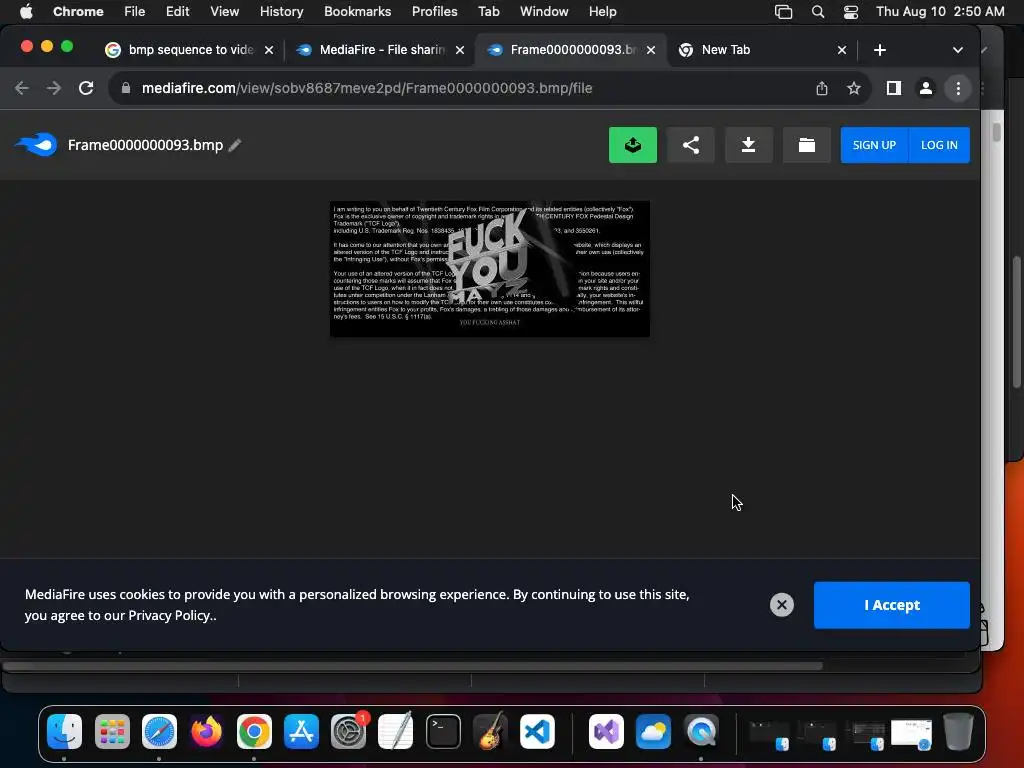Go back with the browser back arrow
Viewport: 1024px width, 768px height.
click(x=22, y=88)
